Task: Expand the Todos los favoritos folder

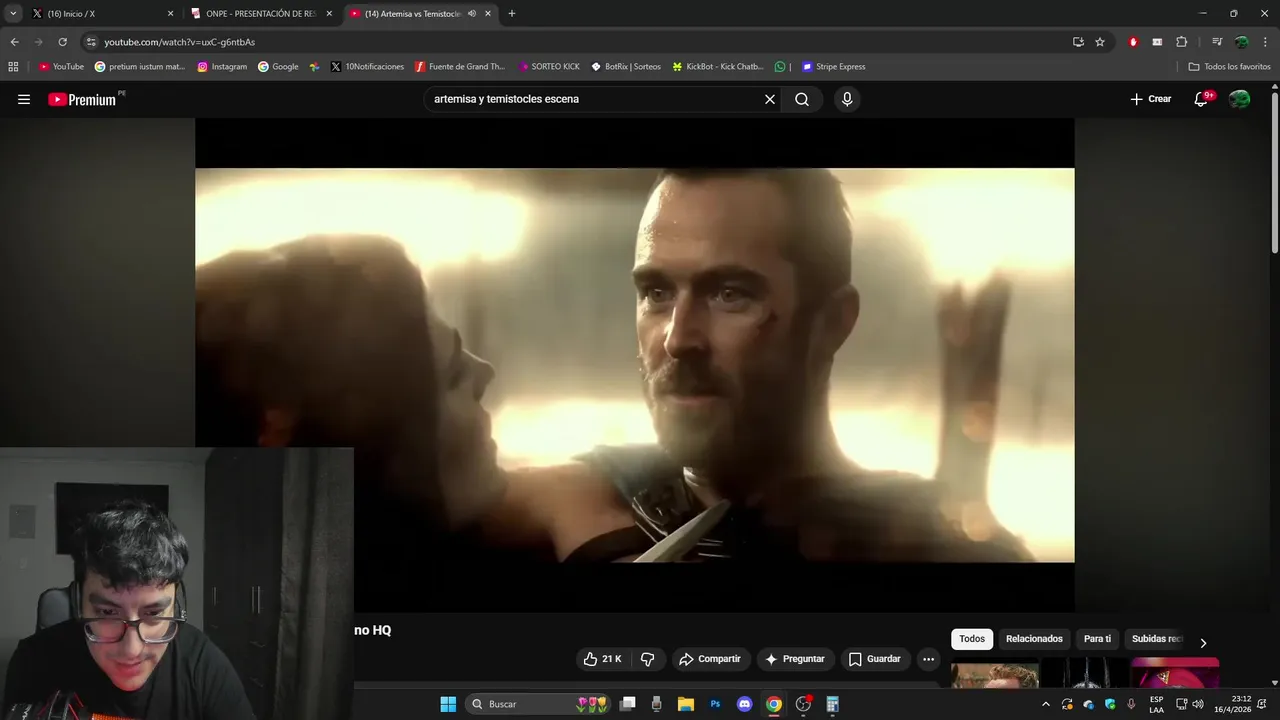Action: (1229, 67)
